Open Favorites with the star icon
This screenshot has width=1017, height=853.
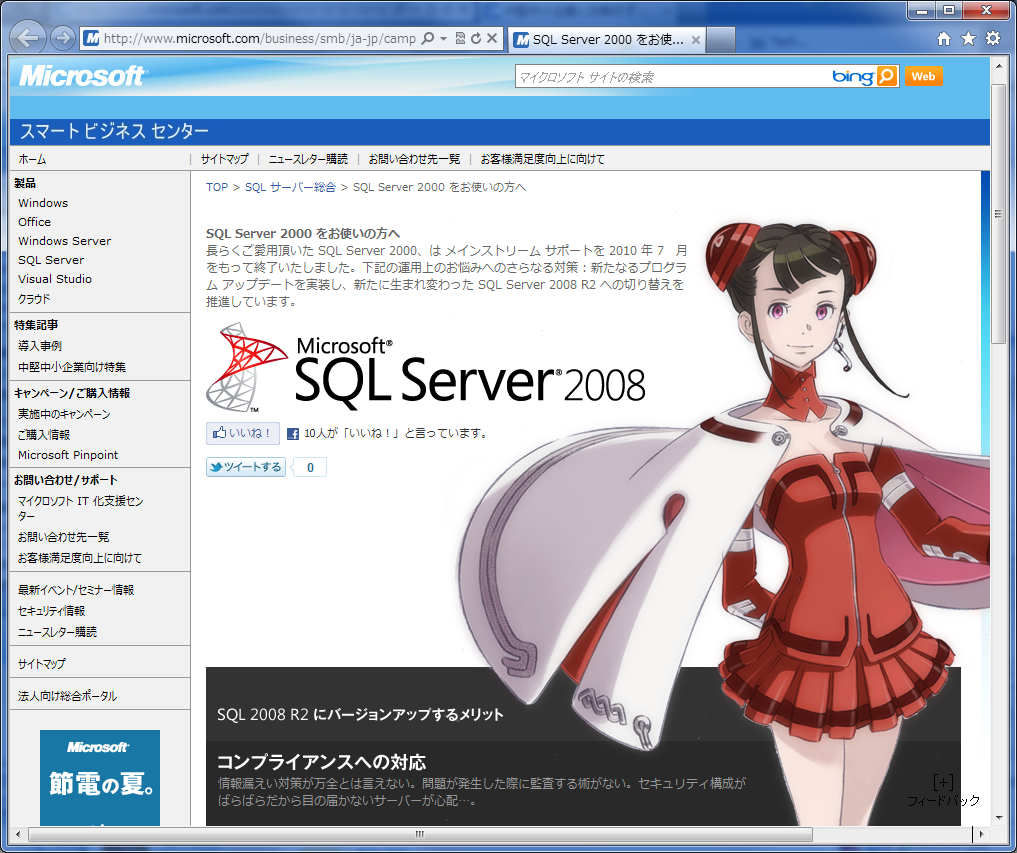(968, 39)
